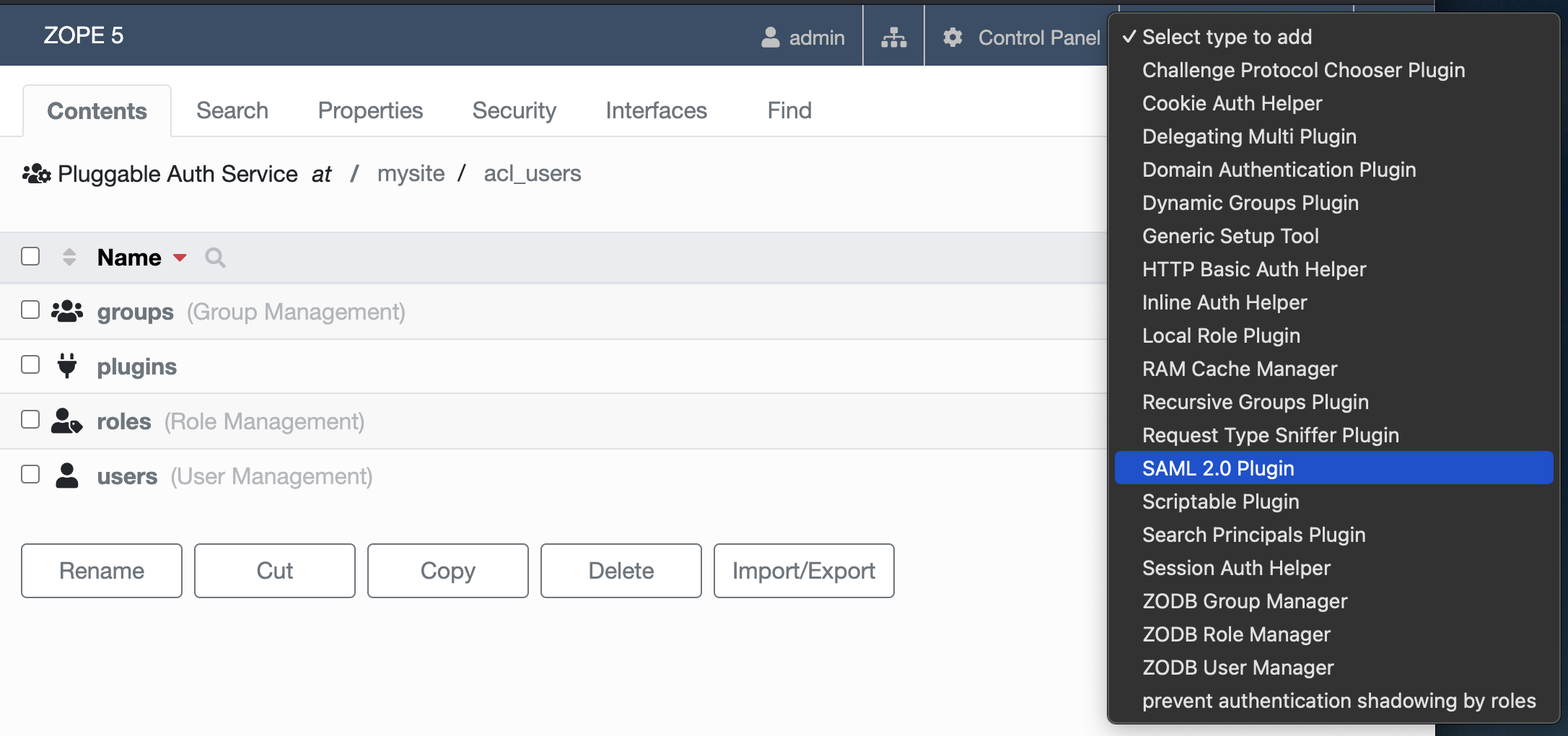The width and height of the screenshot is (1568, 736).
Task: Click the magnifier filter icon beside Name
Action: point(215,258)
